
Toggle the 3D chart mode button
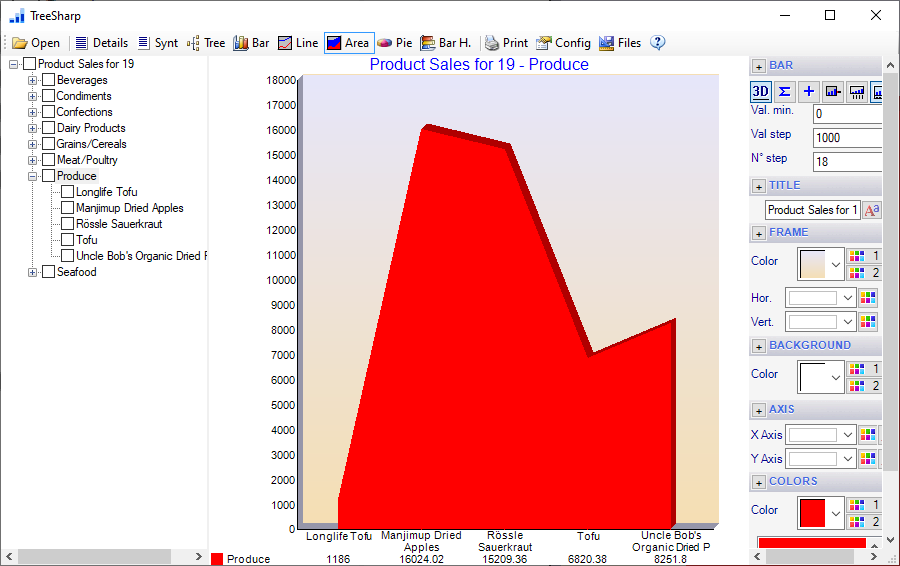761,91
